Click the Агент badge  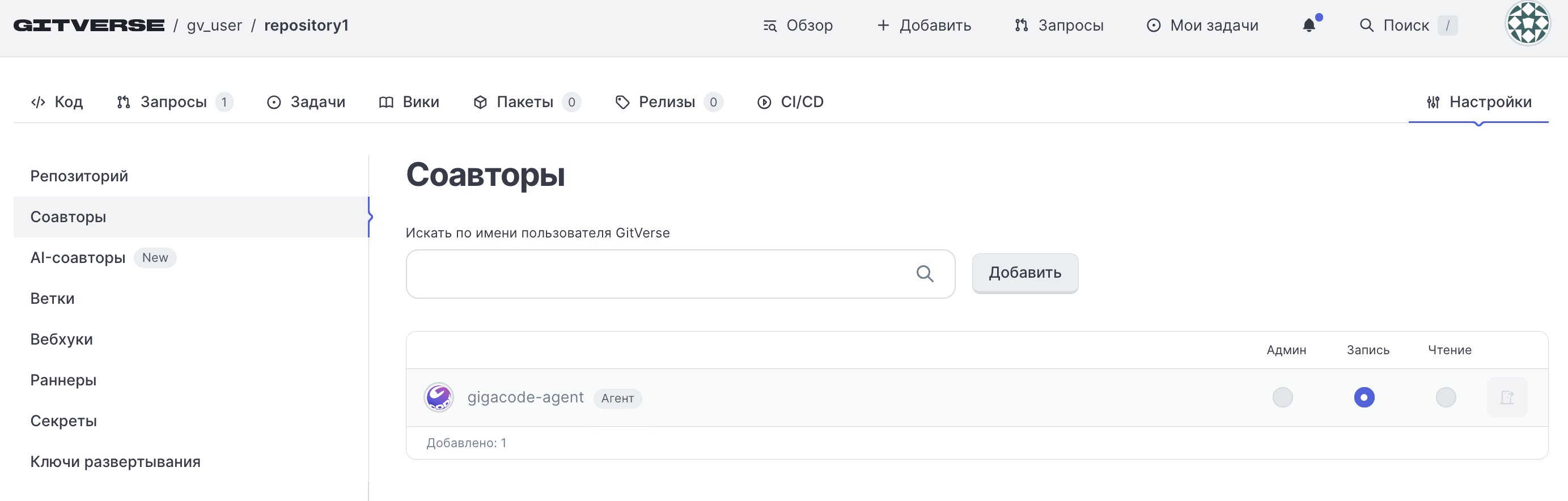tap(617, 398)
